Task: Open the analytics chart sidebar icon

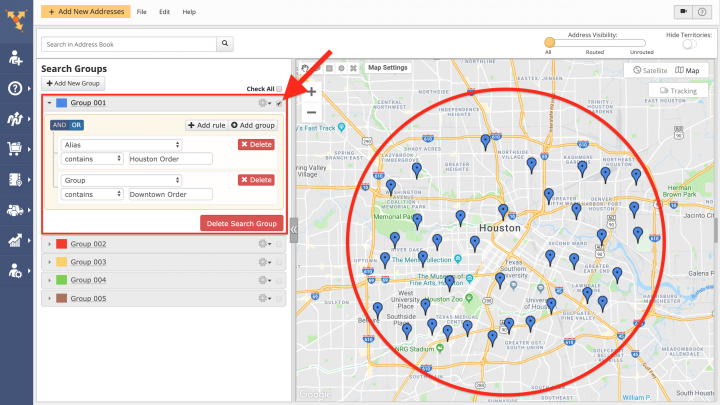Action: 15,240
